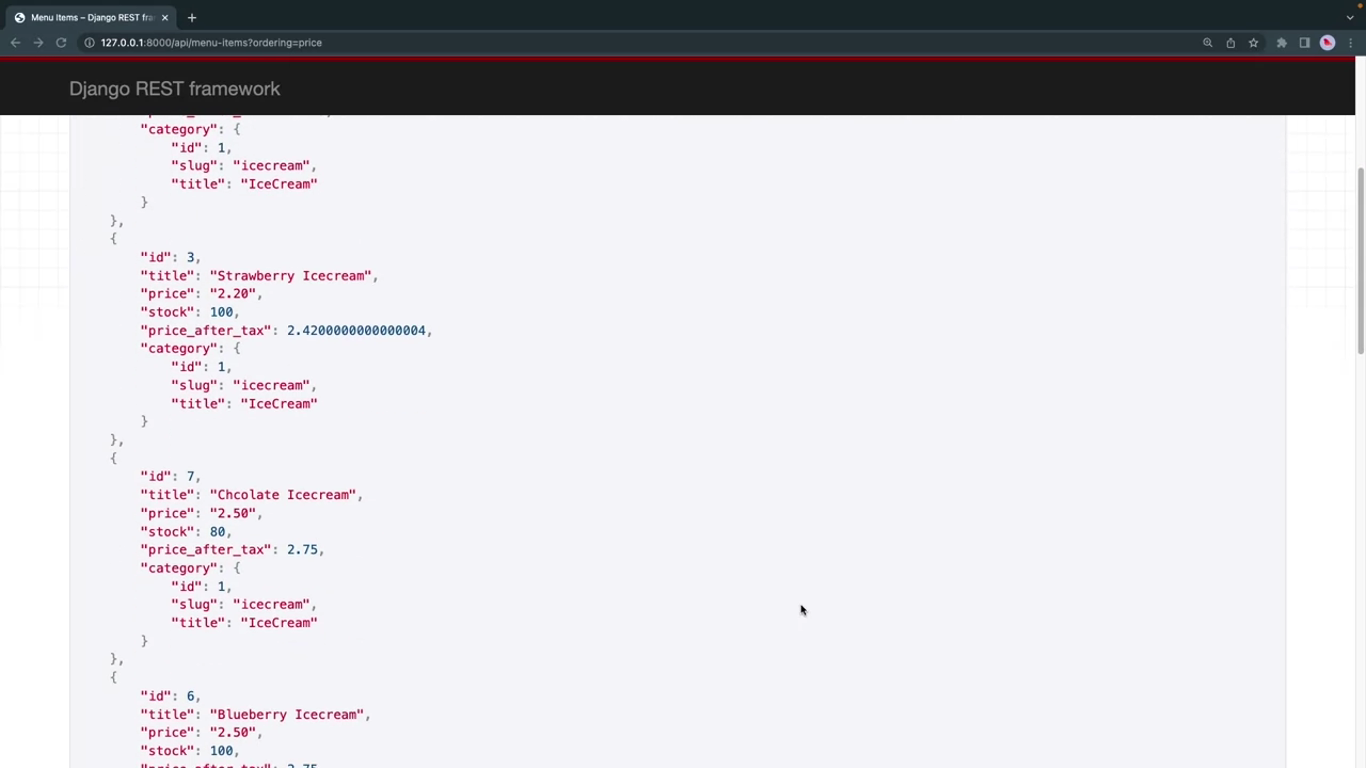Reload the menu-items API page
The image size is (1366, 768).
(61, 43)
